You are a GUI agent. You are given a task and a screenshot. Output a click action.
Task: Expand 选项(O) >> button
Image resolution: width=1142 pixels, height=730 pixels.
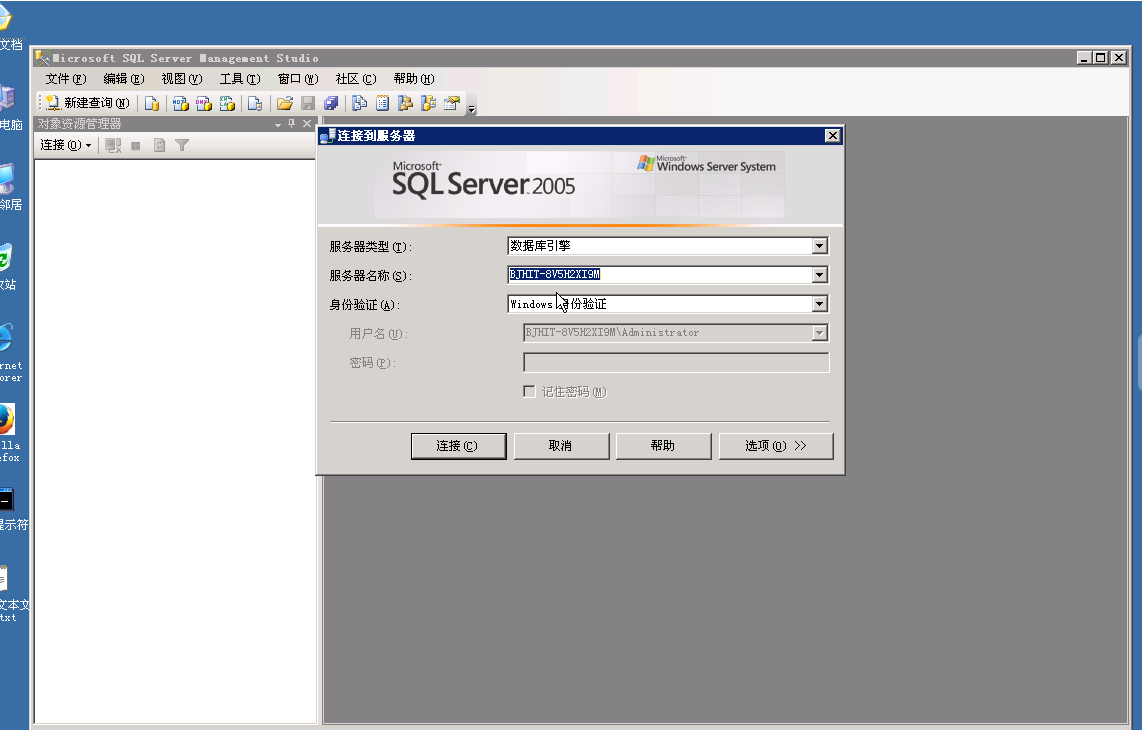pyautogui.click(x=776, y=446)
